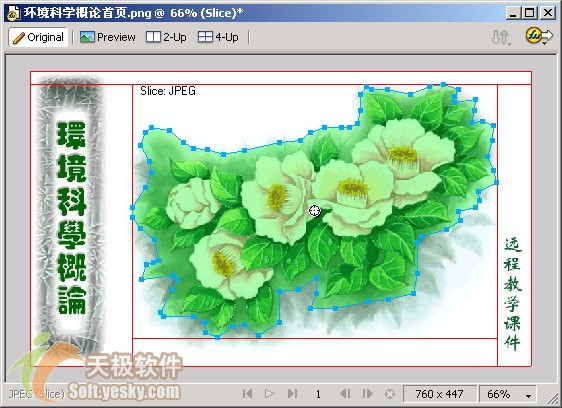Minimize the document window

513,13
